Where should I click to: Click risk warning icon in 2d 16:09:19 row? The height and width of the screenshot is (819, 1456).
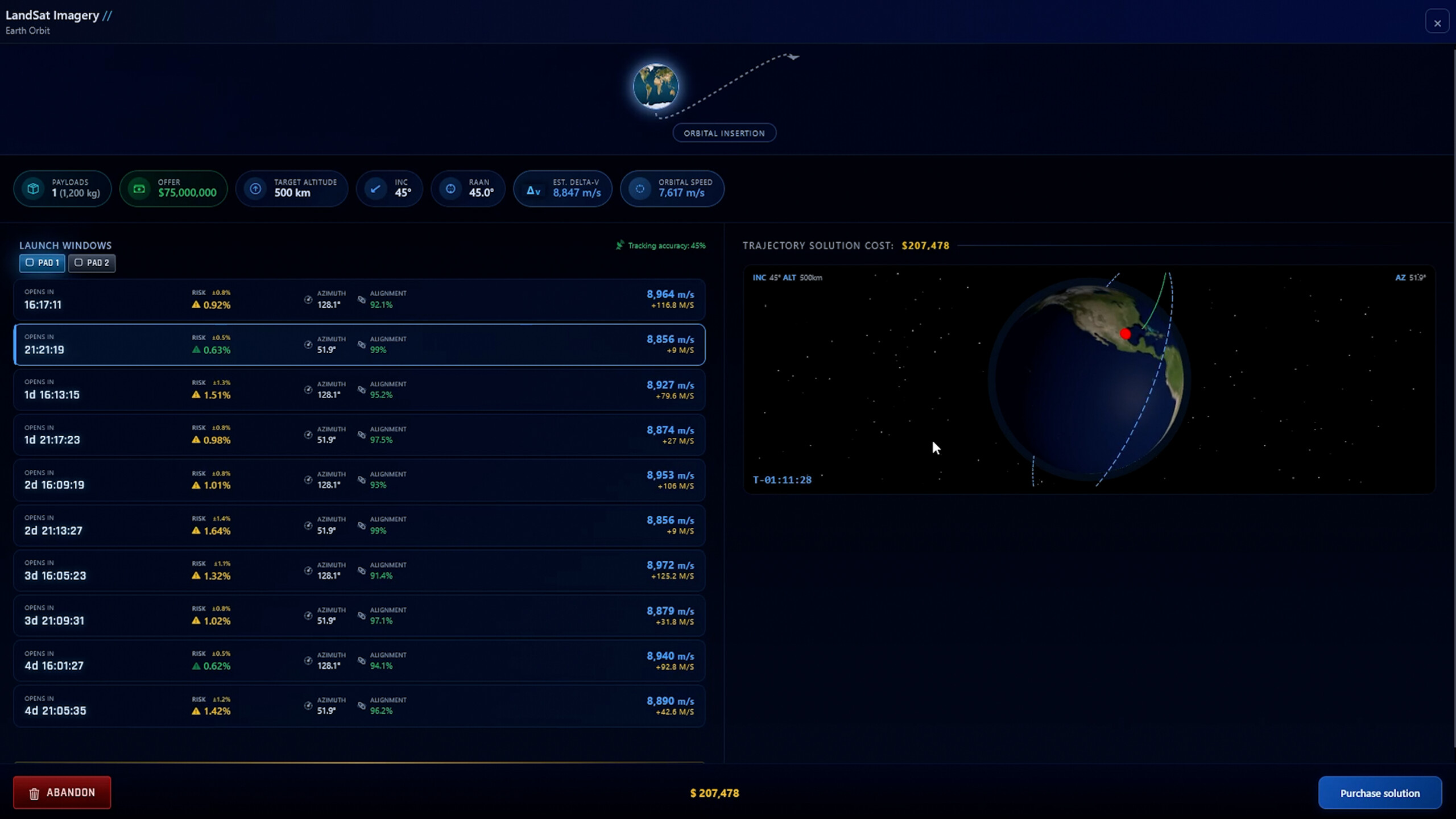pyautogui.click(x=196, y=485)
